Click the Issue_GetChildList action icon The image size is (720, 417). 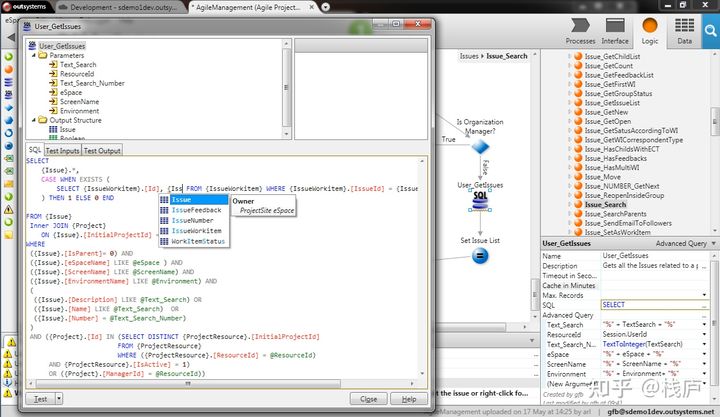click(x=576, y=57)
